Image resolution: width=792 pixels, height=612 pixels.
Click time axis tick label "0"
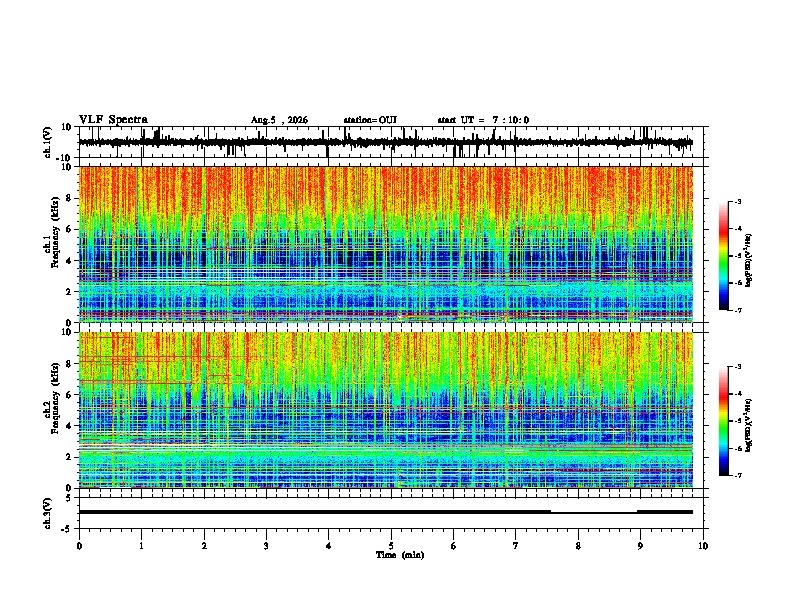coord(79,546)
